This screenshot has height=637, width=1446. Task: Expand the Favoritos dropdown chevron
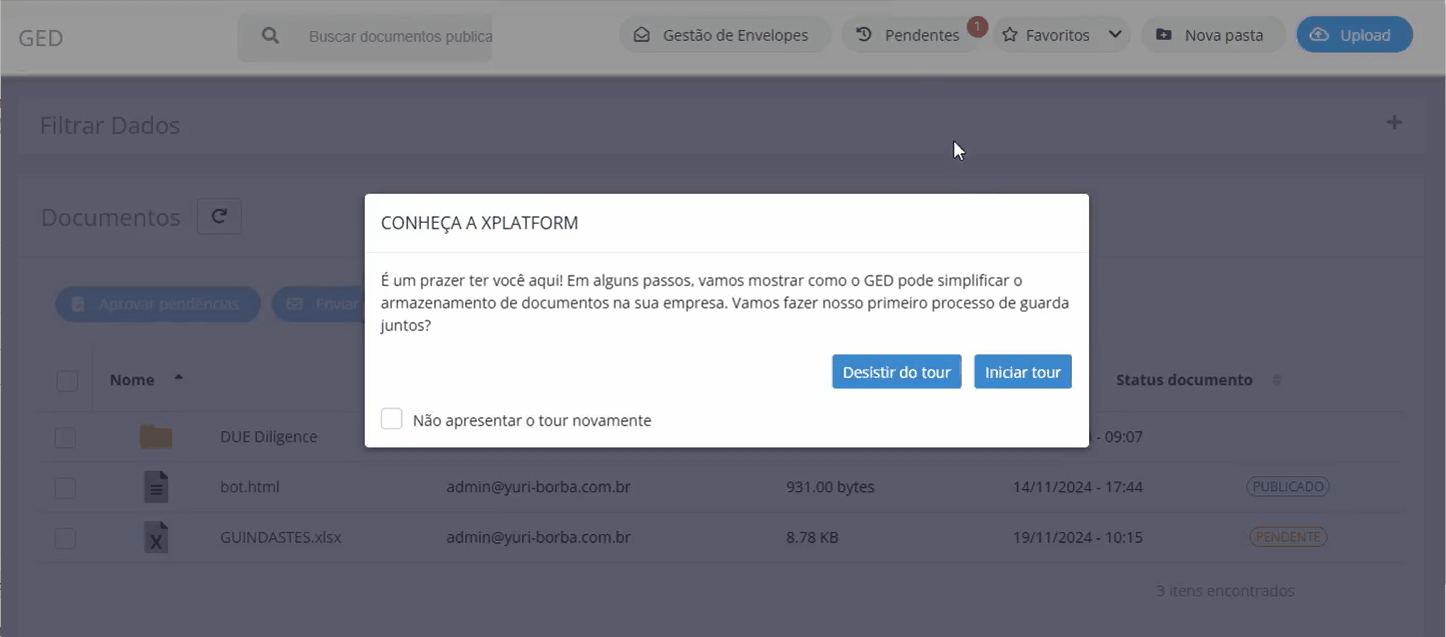(1115, 35)
